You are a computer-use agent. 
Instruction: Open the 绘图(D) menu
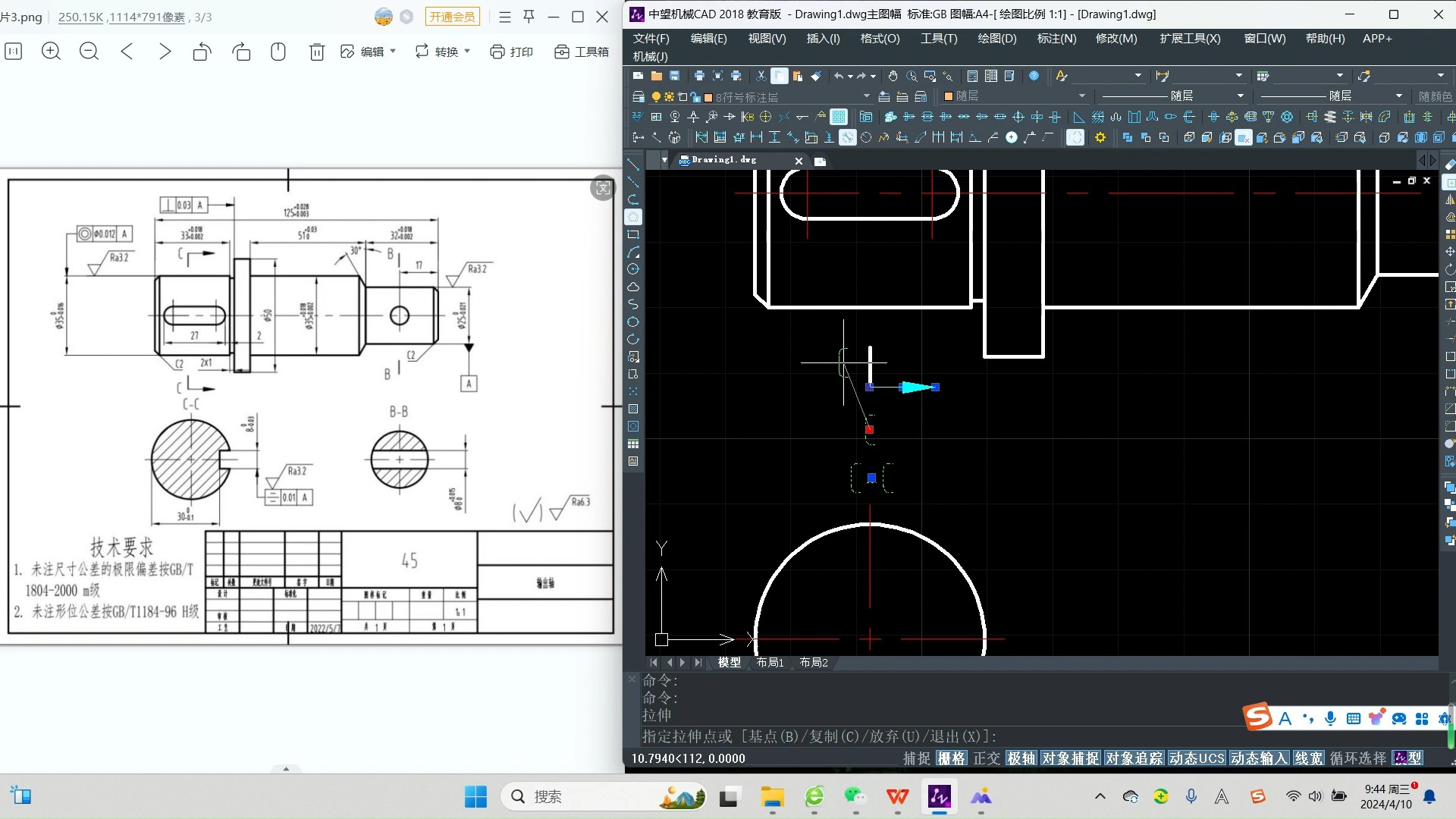996,38
